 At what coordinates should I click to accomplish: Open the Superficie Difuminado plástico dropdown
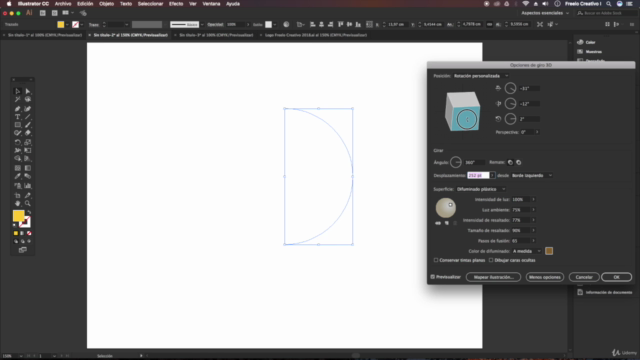click(481, 189)
